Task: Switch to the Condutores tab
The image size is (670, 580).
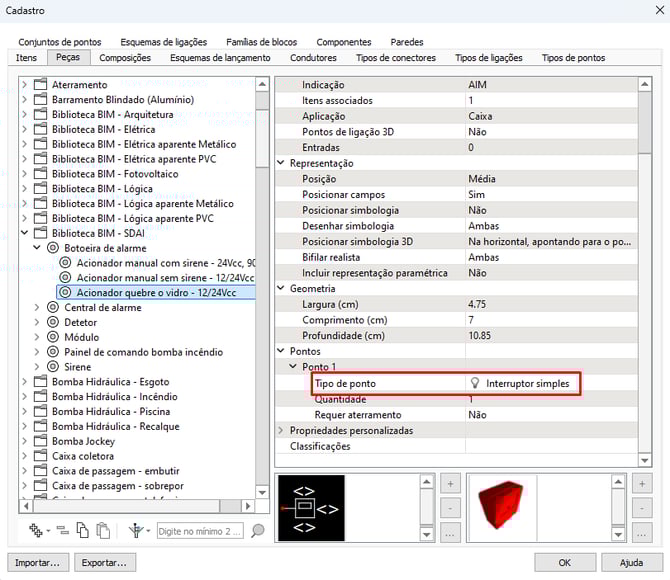Action: (313, 58)
